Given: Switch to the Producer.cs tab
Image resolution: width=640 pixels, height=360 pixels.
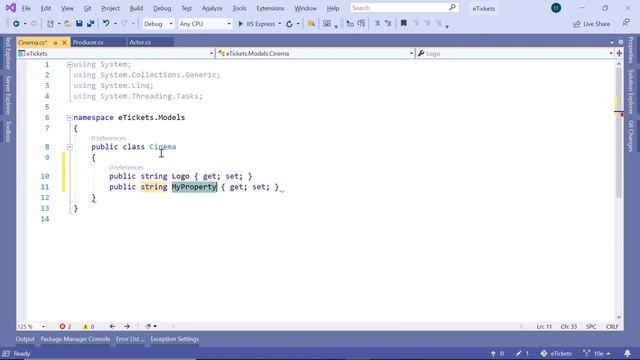Looking at the screenshot, I should [98, 42].
